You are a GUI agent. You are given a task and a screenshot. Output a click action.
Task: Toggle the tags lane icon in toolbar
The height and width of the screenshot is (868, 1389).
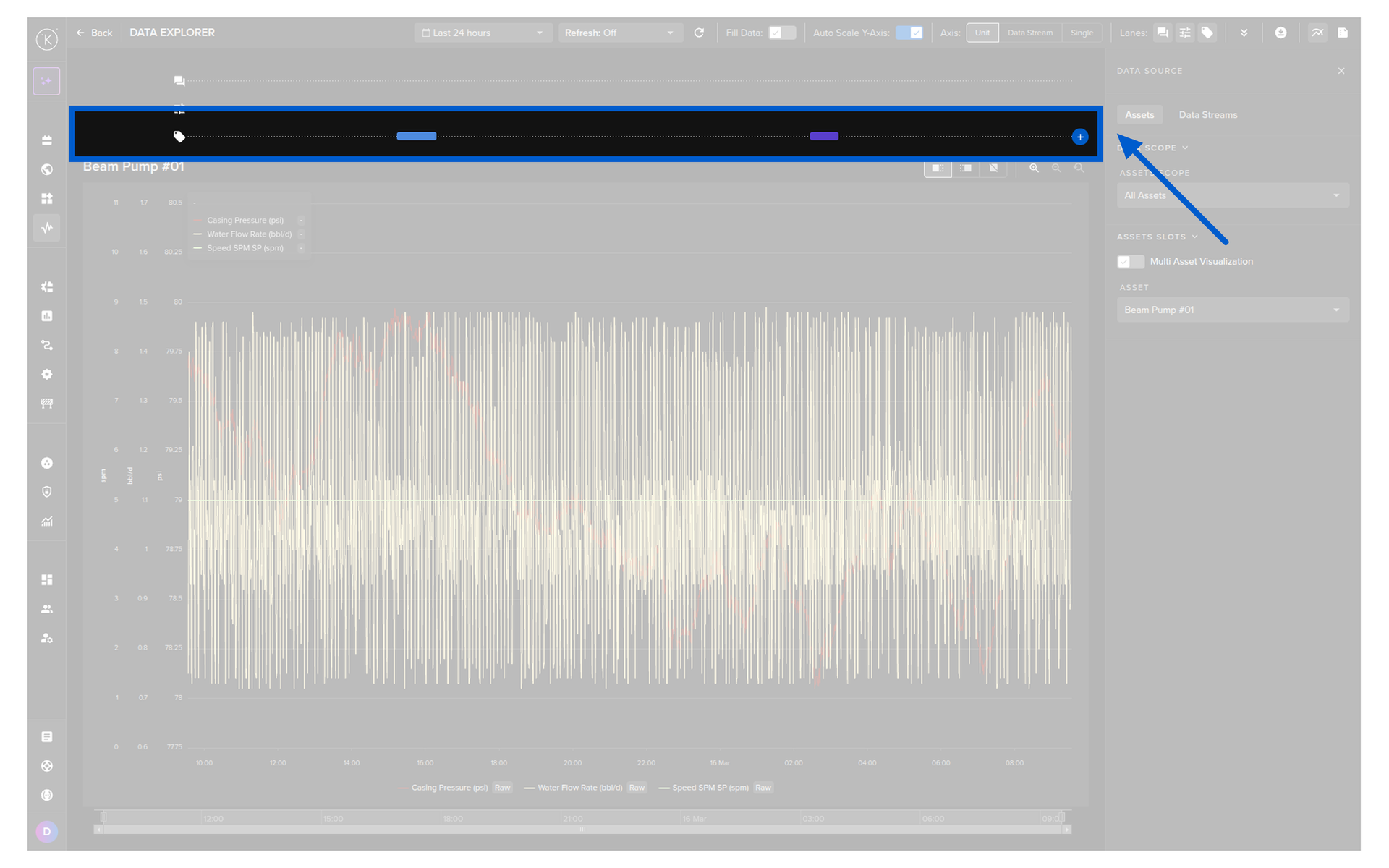click(x=1207, y=33)
